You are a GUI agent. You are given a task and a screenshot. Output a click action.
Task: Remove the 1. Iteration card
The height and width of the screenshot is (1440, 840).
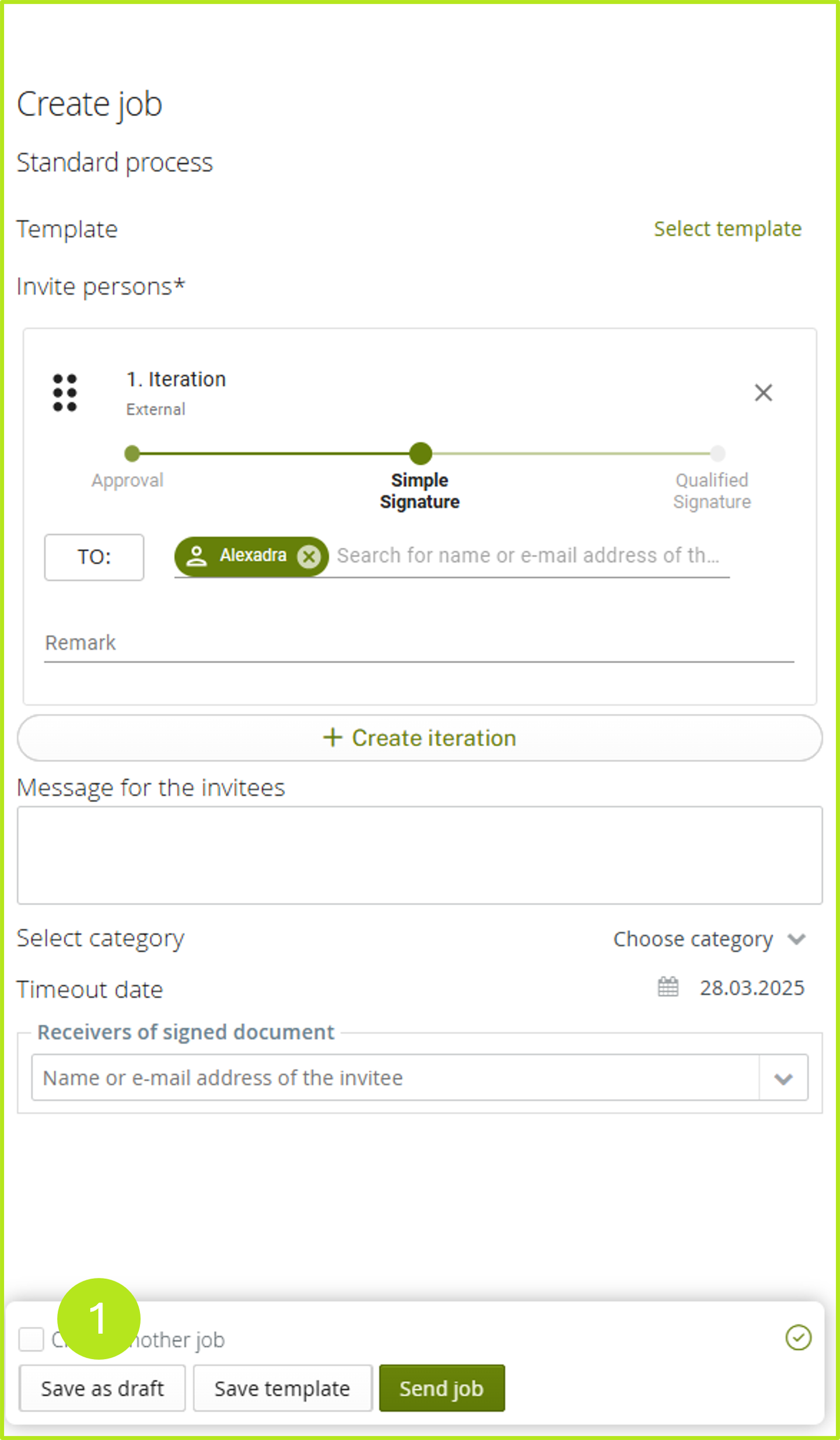tap(763, 393)
